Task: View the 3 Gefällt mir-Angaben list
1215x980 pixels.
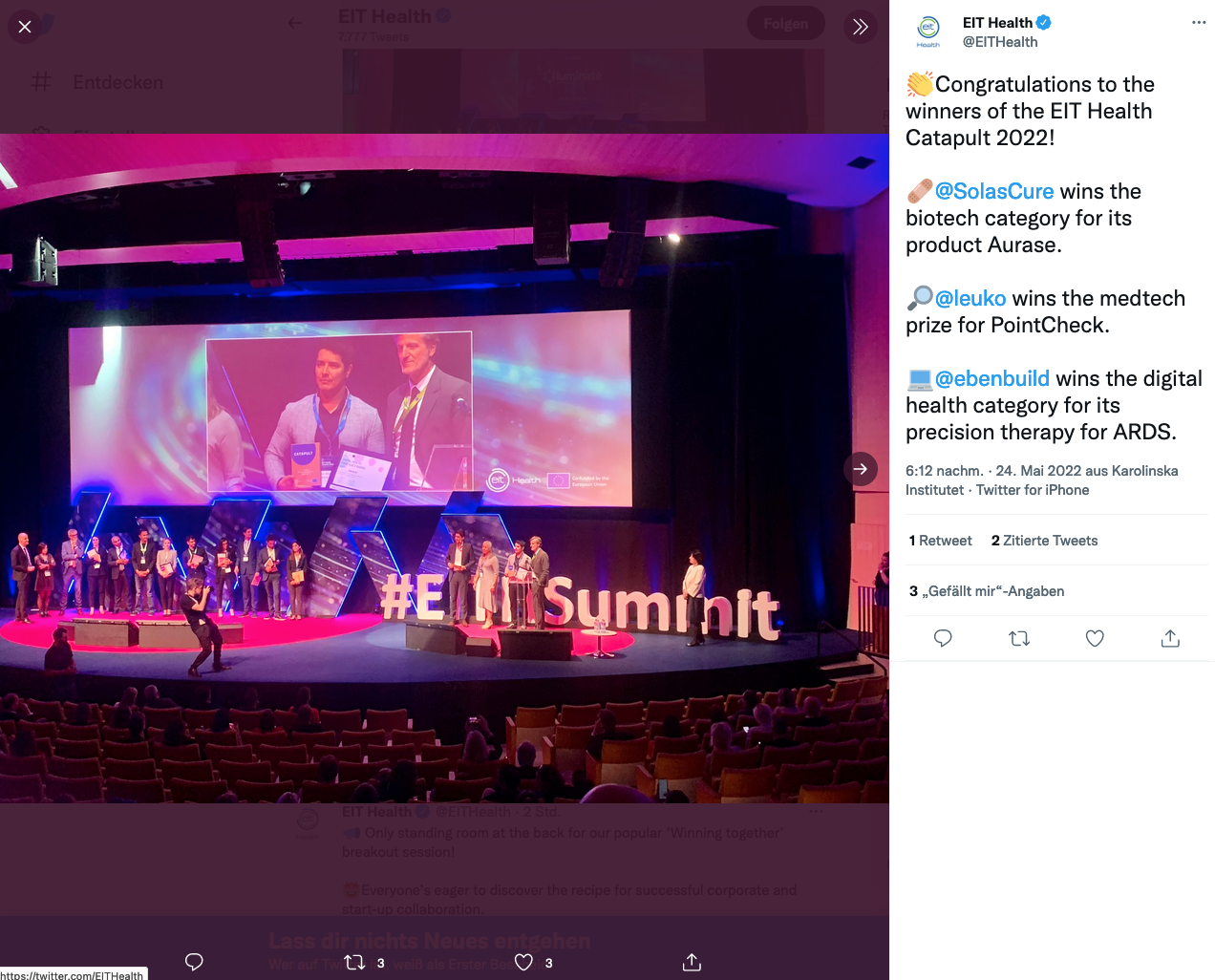Action: (x=987, y=591)
